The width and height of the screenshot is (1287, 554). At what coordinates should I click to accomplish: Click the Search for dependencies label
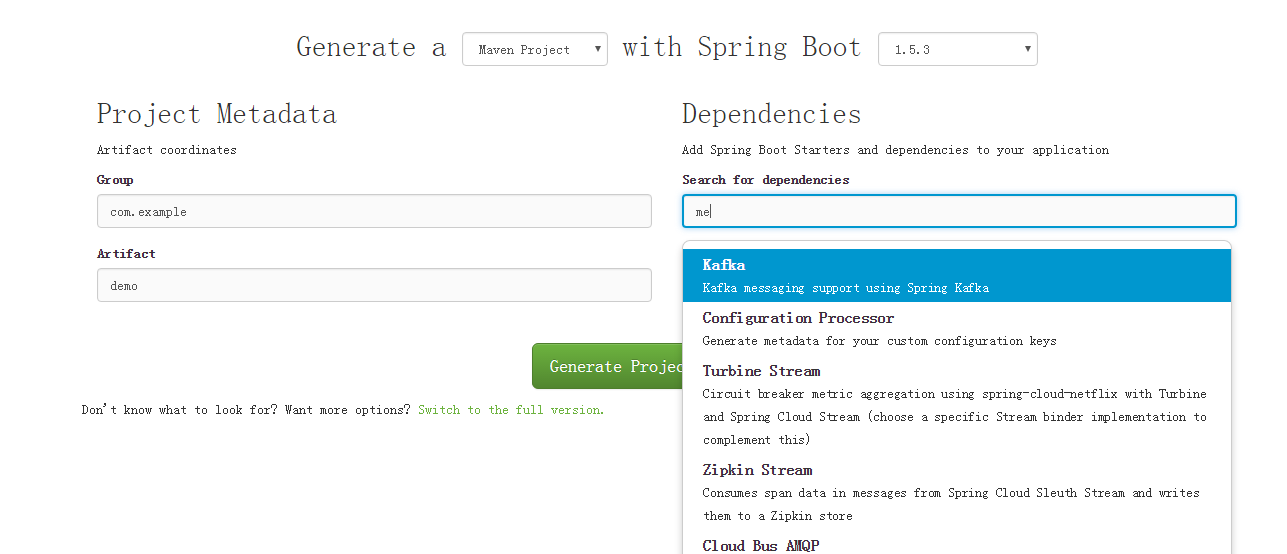click(x=766, y=180)
